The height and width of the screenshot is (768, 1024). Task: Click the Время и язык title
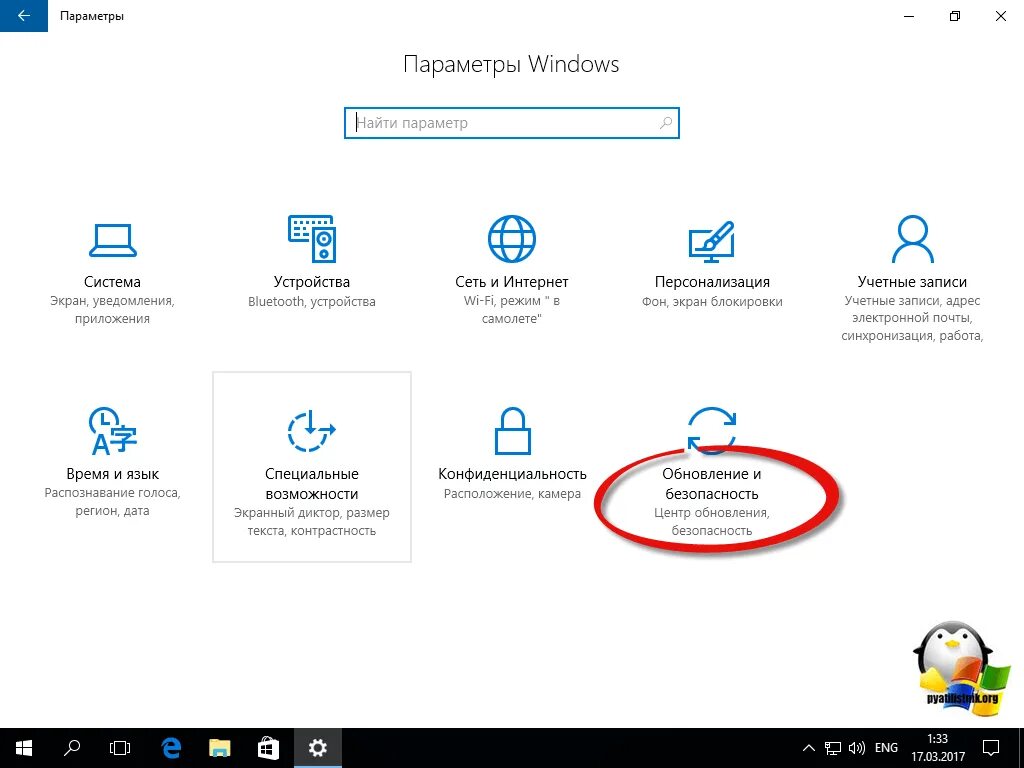click(112, 473)
